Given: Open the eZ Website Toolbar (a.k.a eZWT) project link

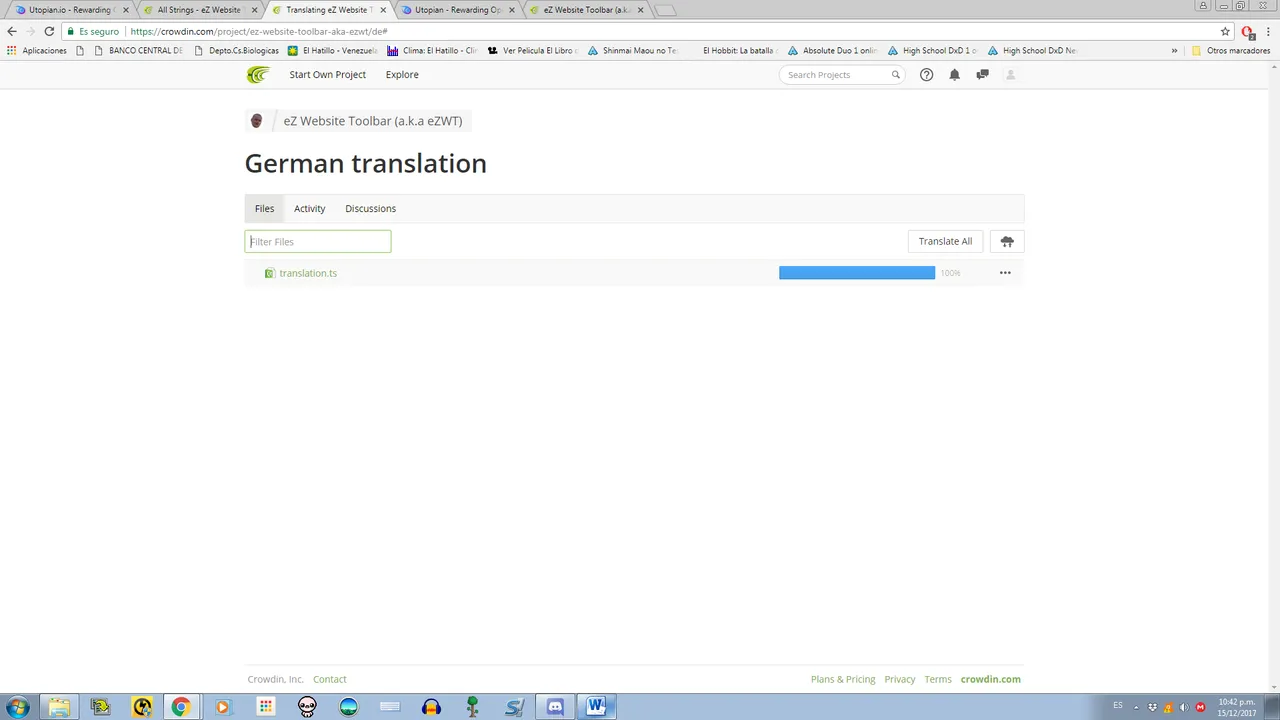Looking at the screenshot, I should [373, 121].
